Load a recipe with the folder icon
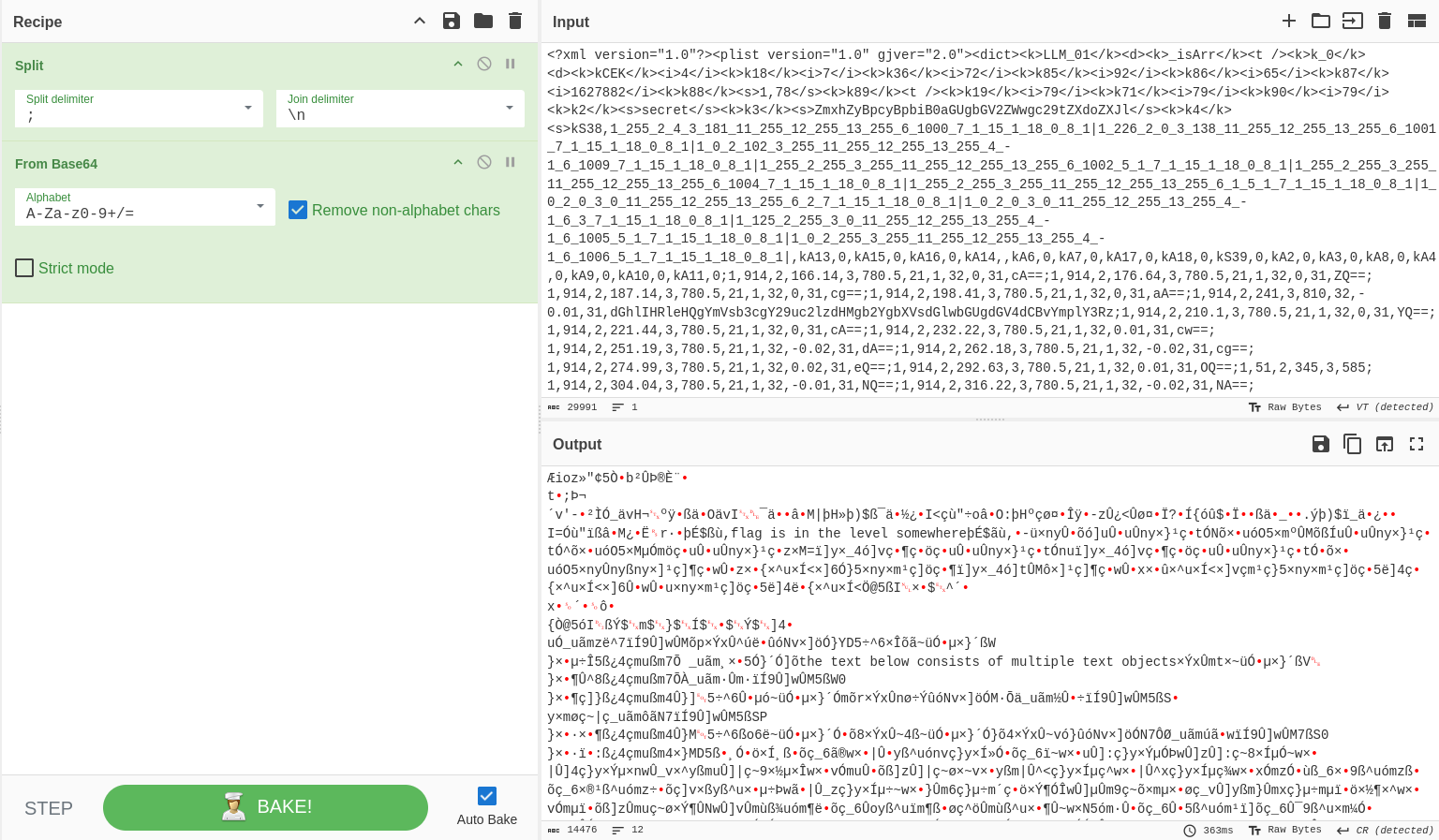 coord(483,21)
